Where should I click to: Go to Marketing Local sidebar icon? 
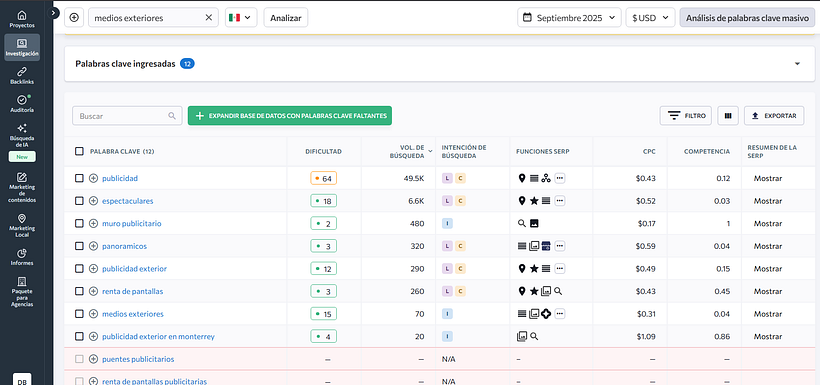click(x=22, y=225)
